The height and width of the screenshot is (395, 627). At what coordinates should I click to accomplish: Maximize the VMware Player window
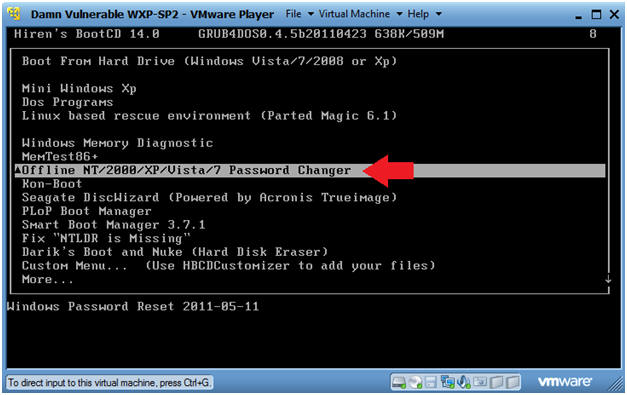(596, 15)
